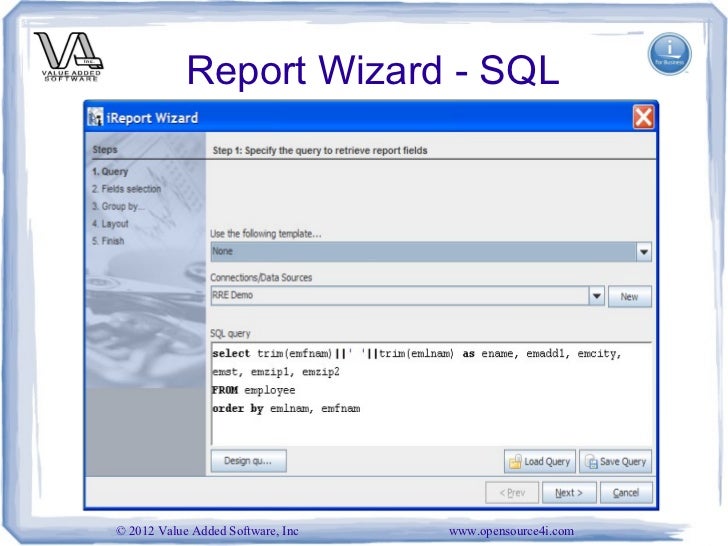Click the 'Connections/Data Sources' label
The image size is (728, 546).
point(261,278)
